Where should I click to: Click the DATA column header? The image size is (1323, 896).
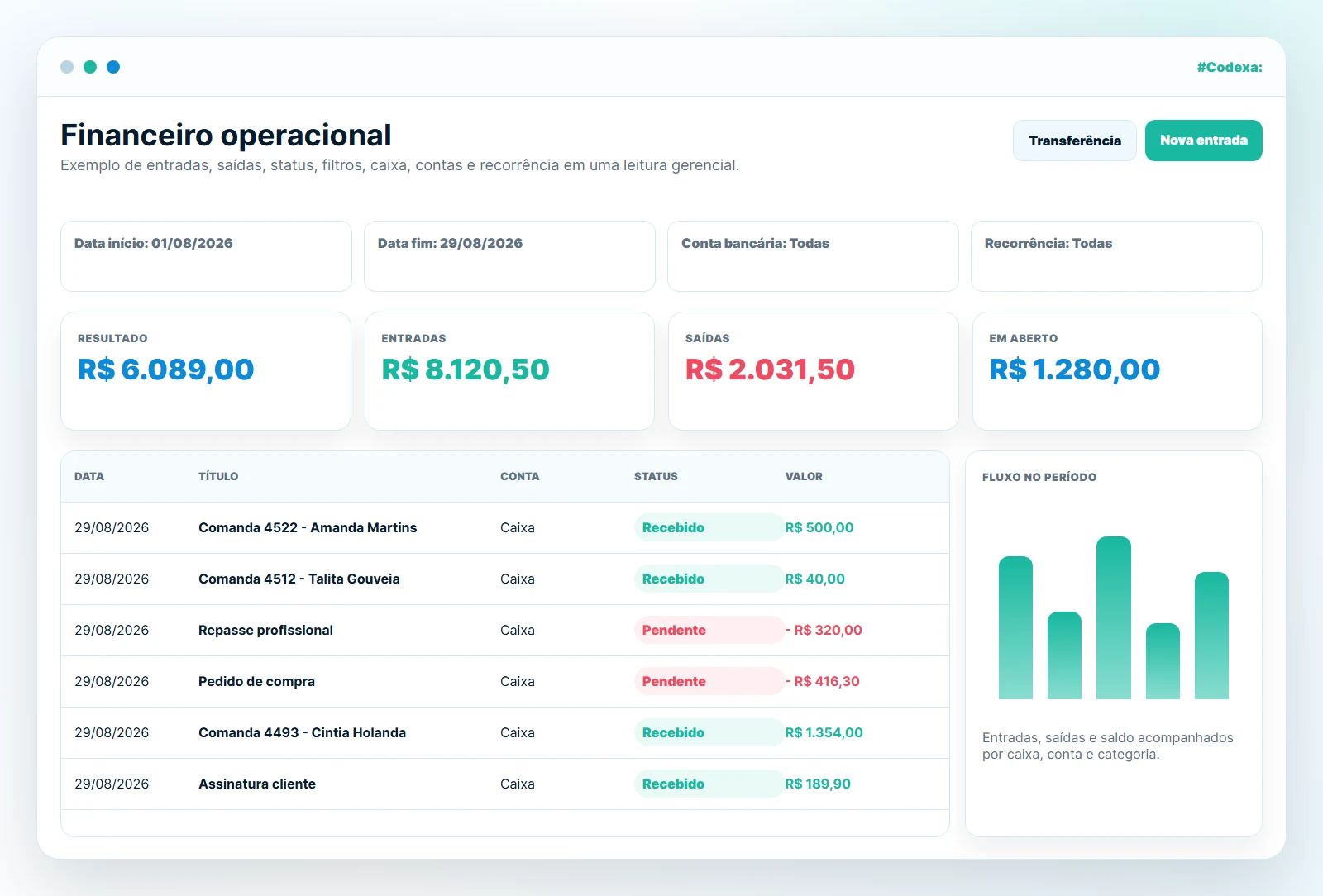click(x=89, y=477)
